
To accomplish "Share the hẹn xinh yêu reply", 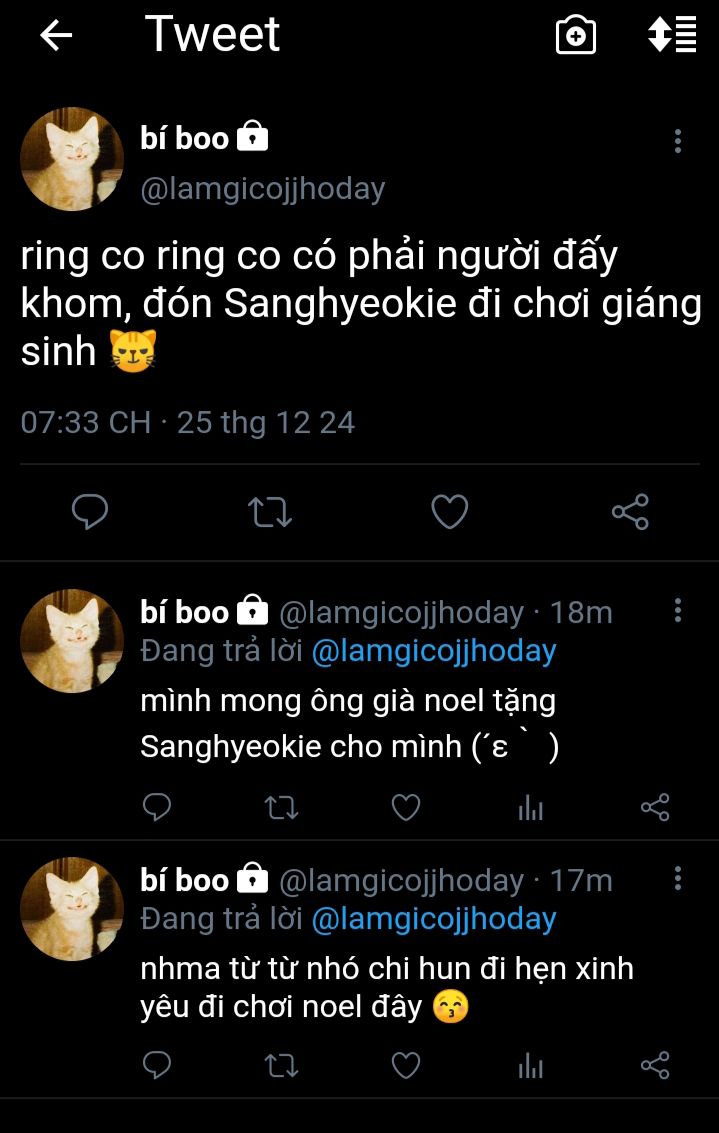I will tap(655, 1066).
